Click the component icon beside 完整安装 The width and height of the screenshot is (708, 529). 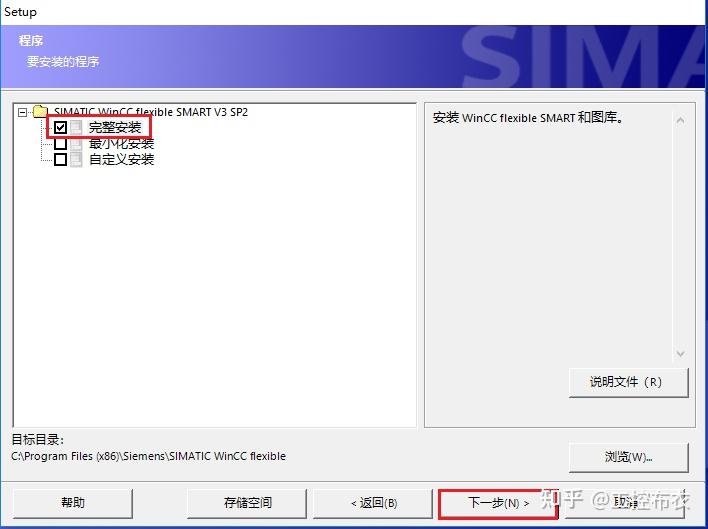click(x=76, y=128)
